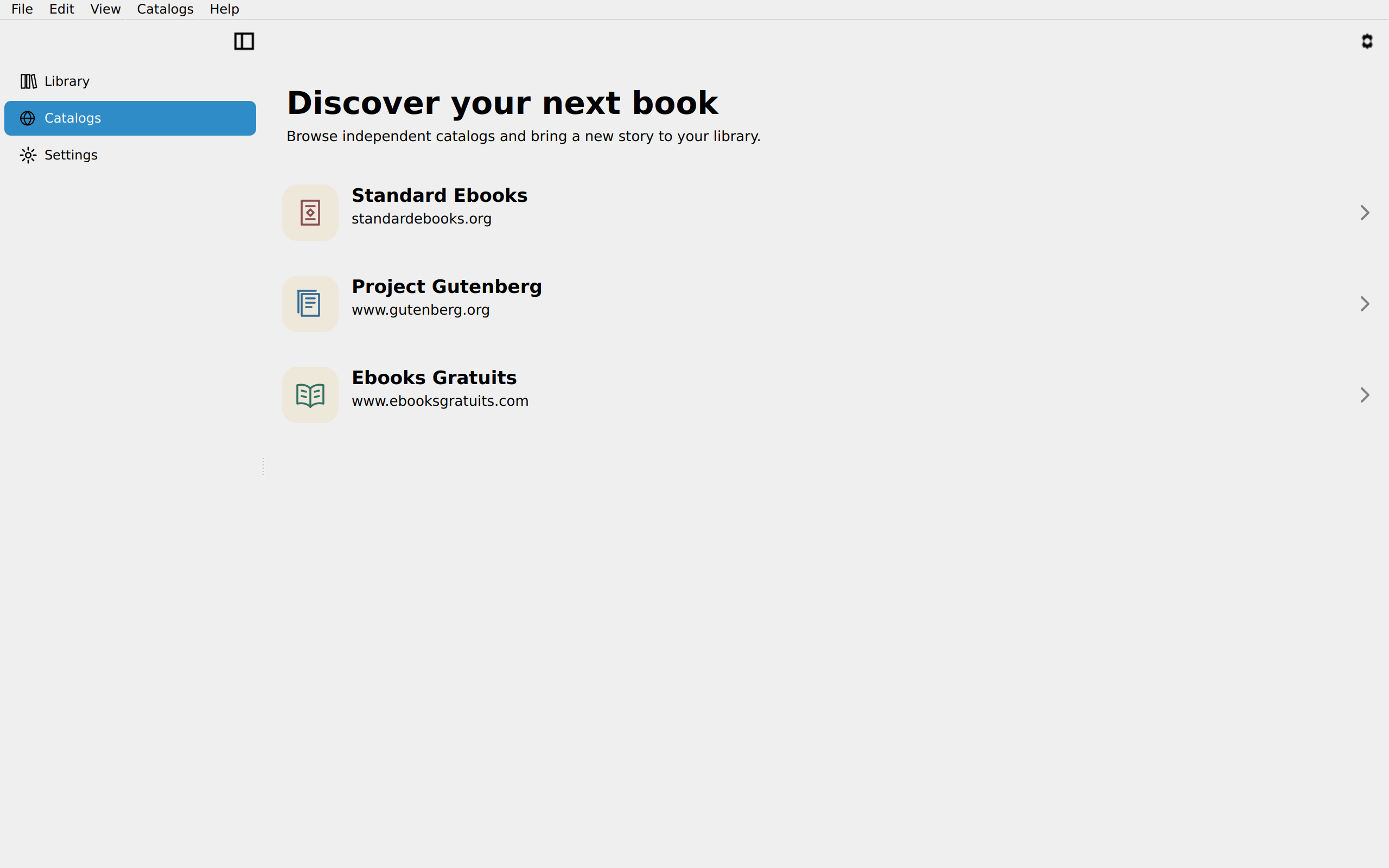Click the dotted sidebar resize handle
The width and height of the screenshot is (1389, 868).
coord(263,466)
